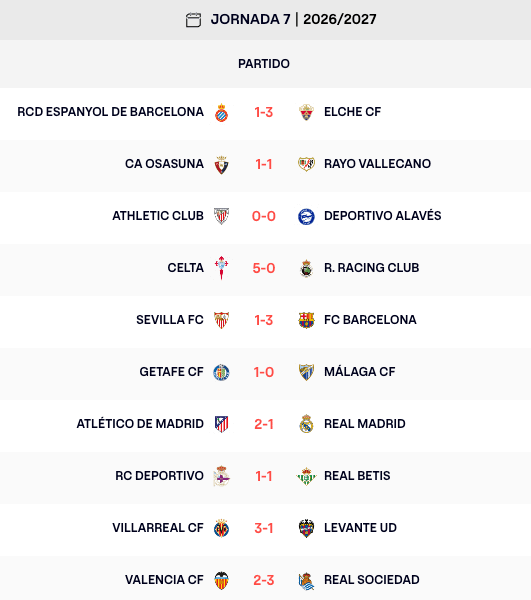Click the Rayo Vallecano team name
The height and width of the screenshot is (600, 531).
(377, 164)
